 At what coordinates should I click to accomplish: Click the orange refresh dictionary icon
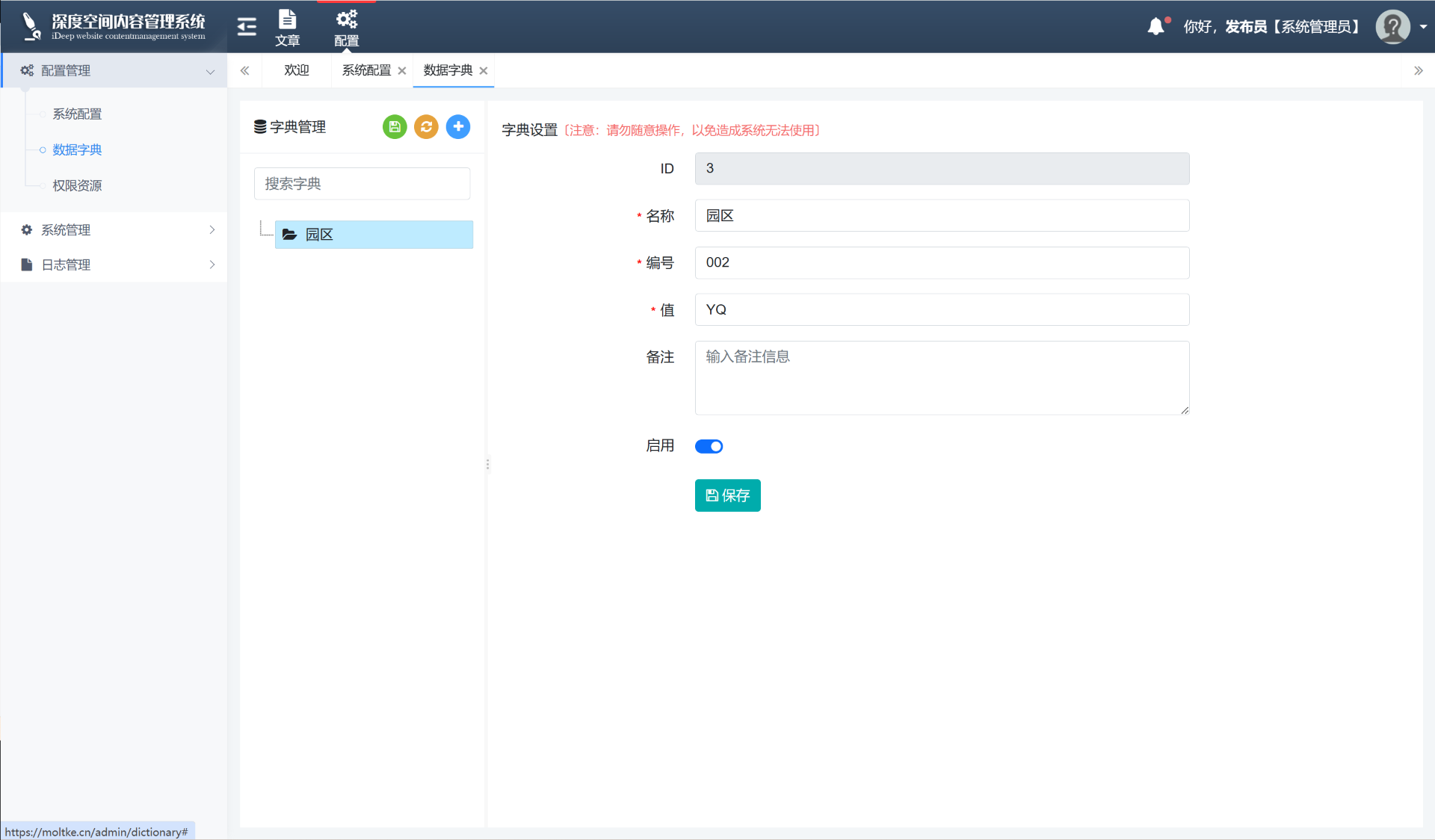tap(426, 127)
